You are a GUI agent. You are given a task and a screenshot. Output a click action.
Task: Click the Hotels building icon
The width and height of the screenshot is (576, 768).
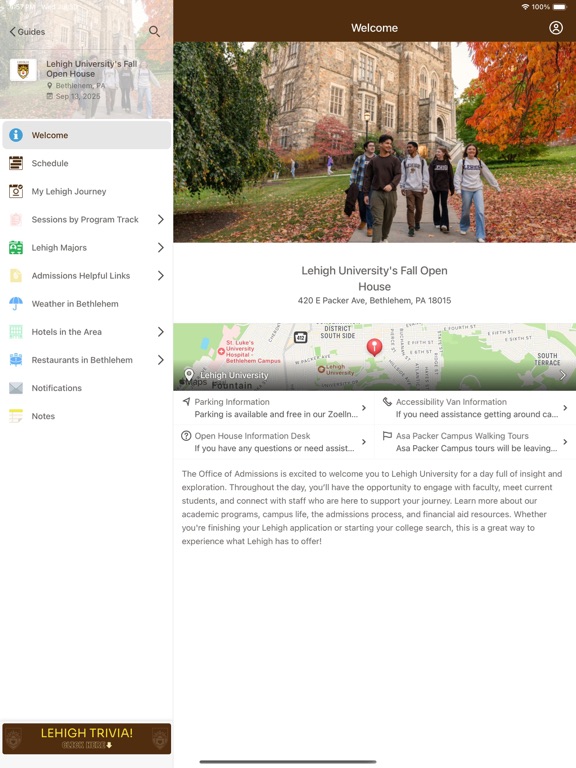point(16,332)
